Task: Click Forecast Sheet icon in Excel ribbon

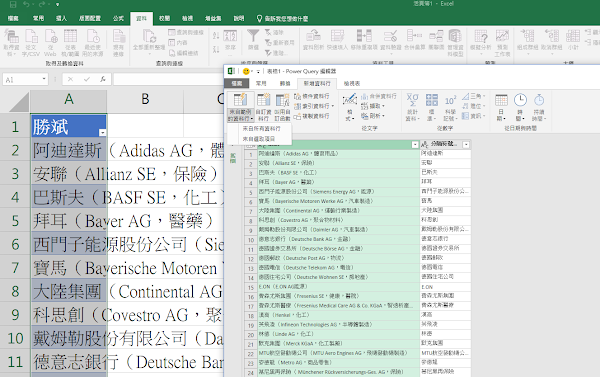Action: click(502, 36)
